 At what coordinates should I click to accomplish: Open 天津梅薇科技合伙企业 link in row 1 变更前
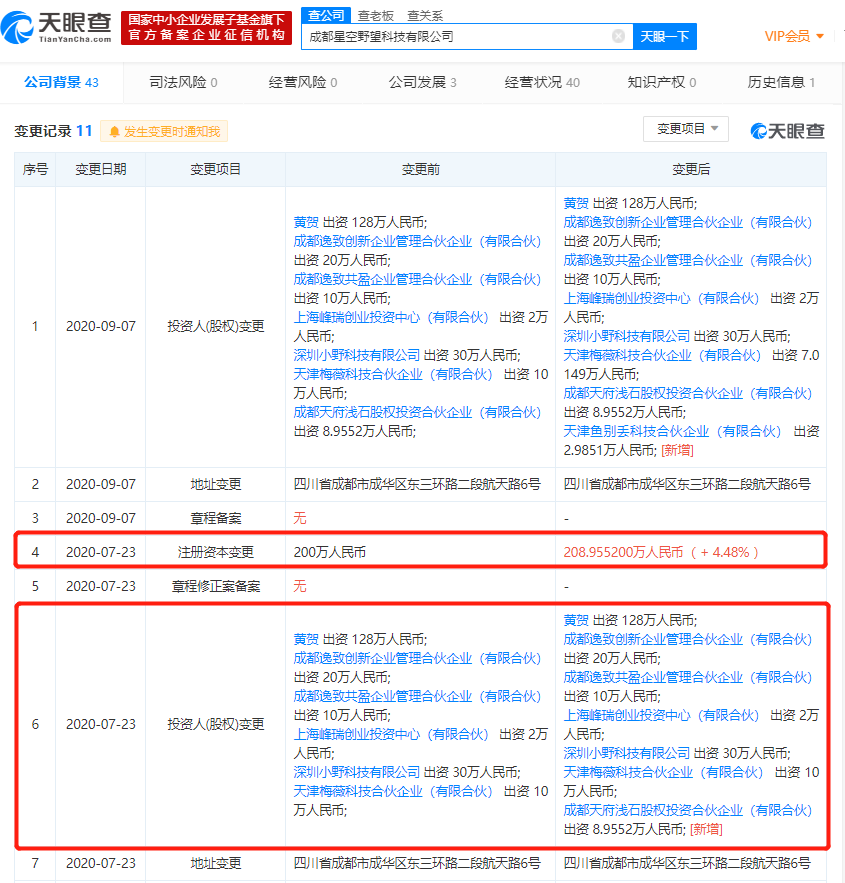[392, 374]
